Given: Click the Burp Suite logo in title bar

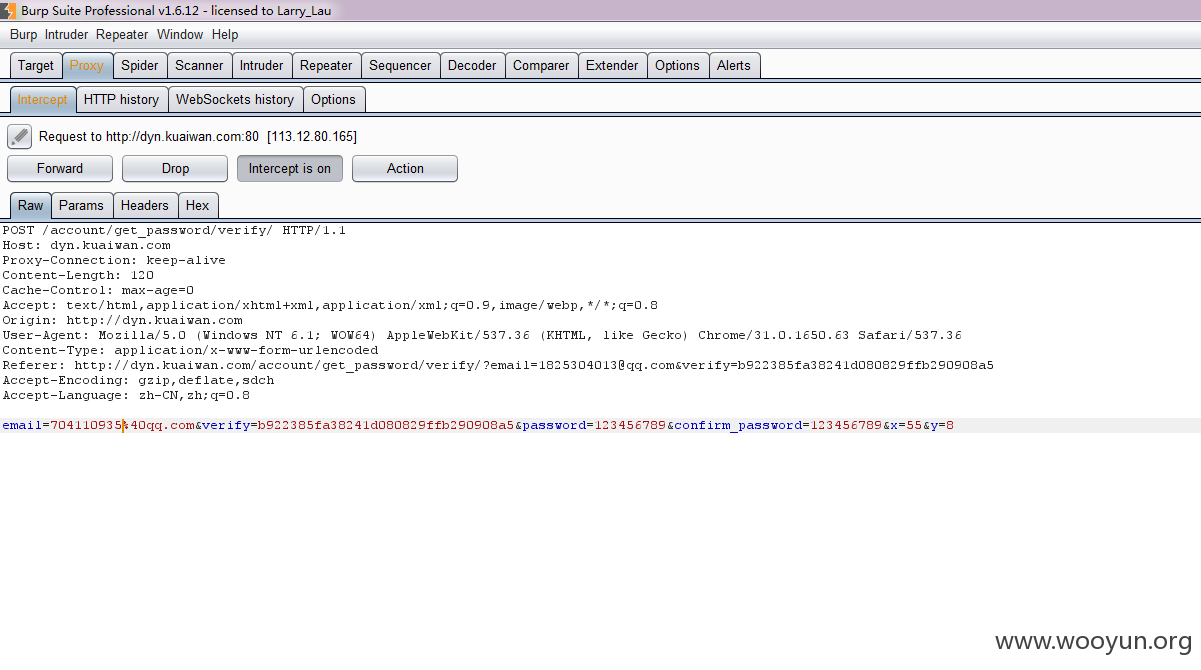Looking at the screenshot, I should pyautogui.click(x=8, y=11).
